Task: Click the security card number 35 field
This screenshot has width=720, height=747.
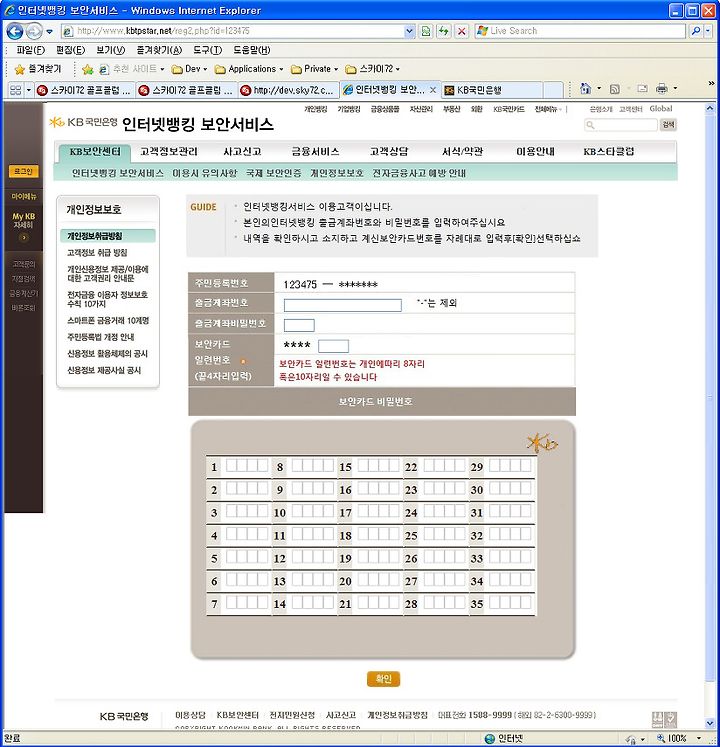Action: (x=510, y=602)
